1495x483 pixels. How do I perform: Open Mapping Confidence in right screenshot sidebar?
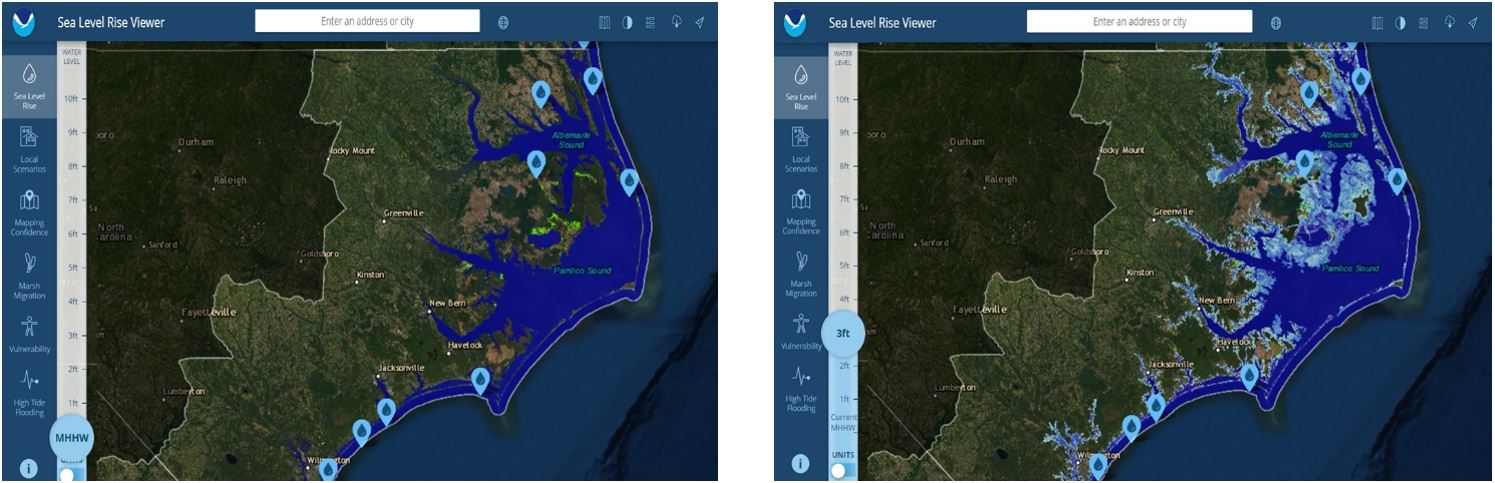[x=801, y=212]
